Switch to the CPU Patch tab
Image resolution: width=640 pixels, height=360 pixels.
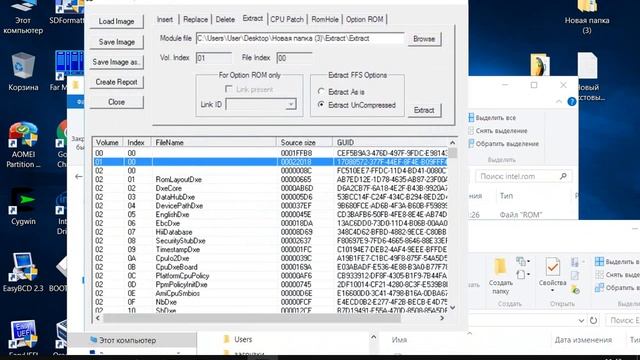coord(287,20)
